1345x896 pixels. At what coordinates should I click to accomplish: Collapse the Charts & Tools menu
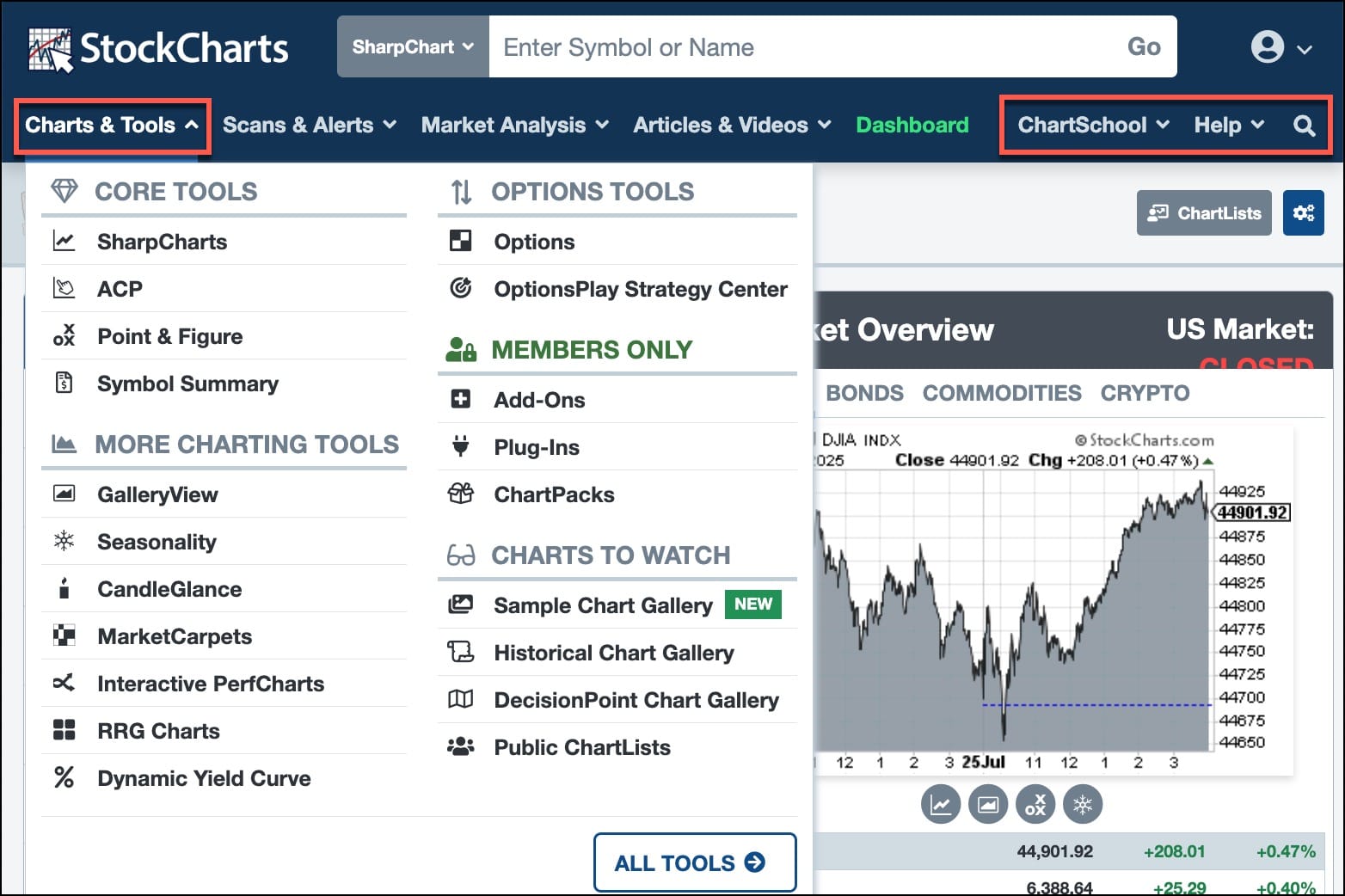[112, 126]
